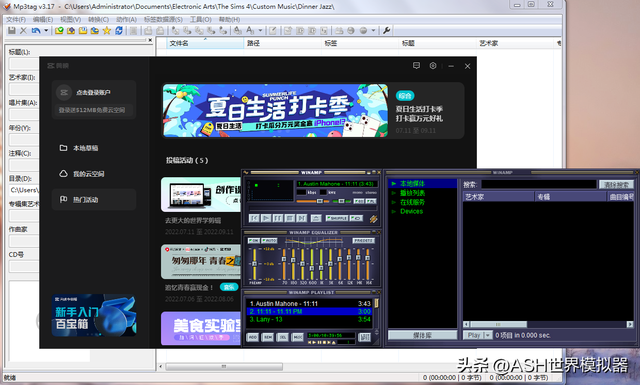
Task: Toggle Winamp SHUFFLE
Action: click(337, 218)
